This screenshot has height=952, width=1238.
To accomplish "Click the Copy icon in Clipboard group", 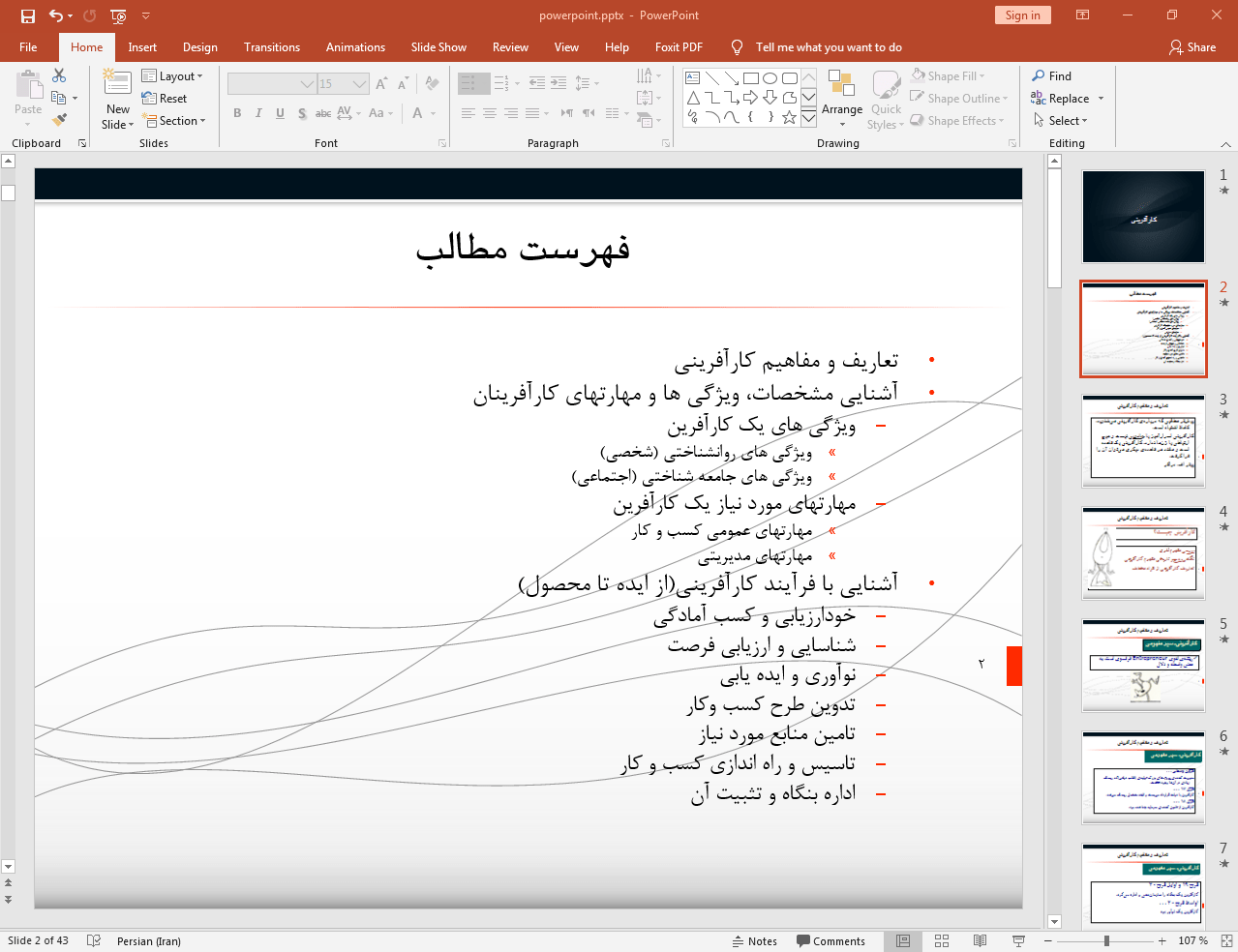I will point(59,98).
